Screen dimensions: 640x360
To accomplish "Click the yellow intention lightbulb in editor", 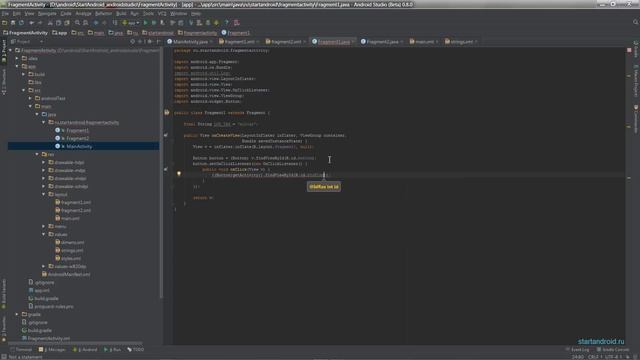I will pos(179,174).
